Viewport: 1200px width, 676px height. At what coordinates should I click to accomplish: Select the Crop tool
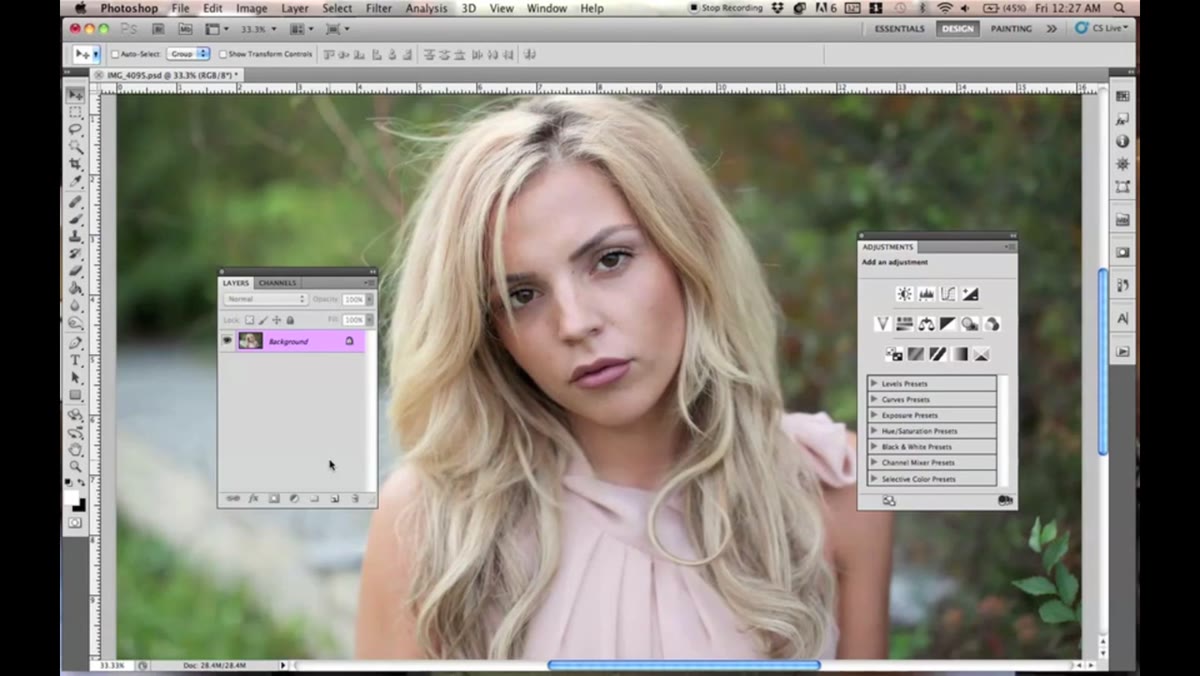click(75, 163)
